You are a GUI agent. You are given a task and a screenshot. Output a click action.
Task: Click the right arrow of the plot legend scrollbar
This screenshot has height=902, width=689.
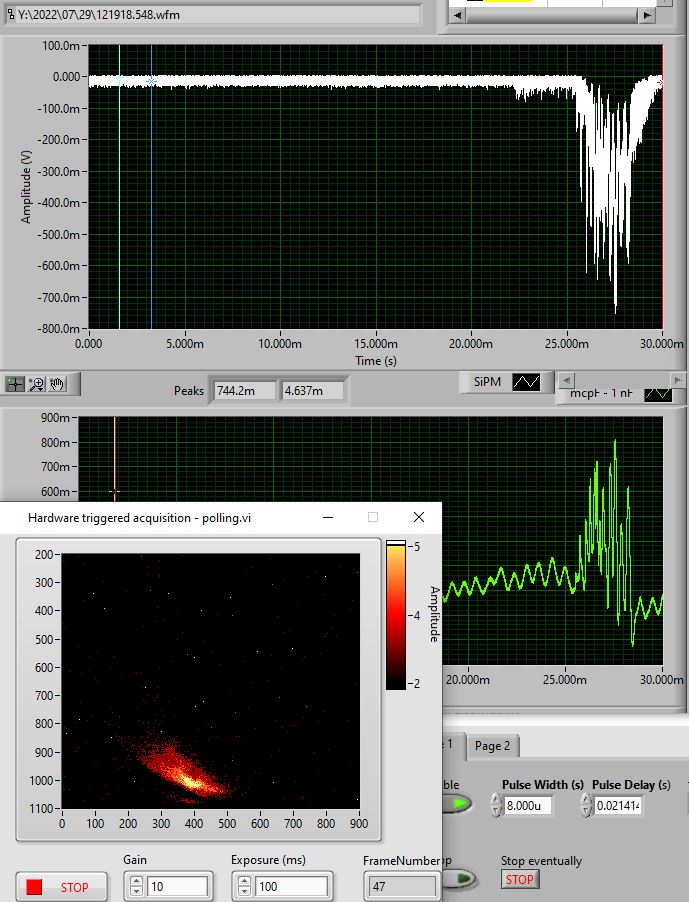677,380
